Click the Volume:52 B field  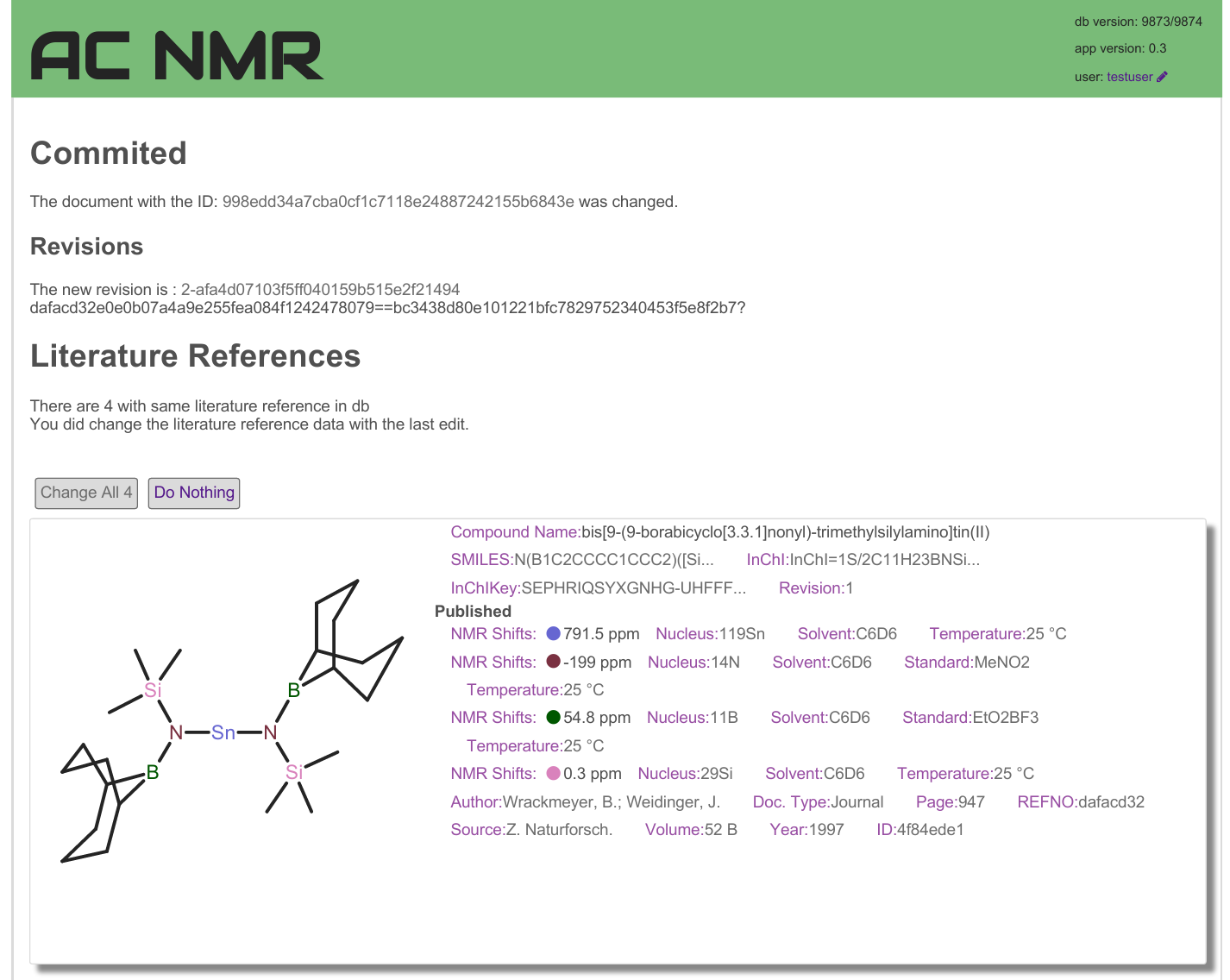(691, 830)
